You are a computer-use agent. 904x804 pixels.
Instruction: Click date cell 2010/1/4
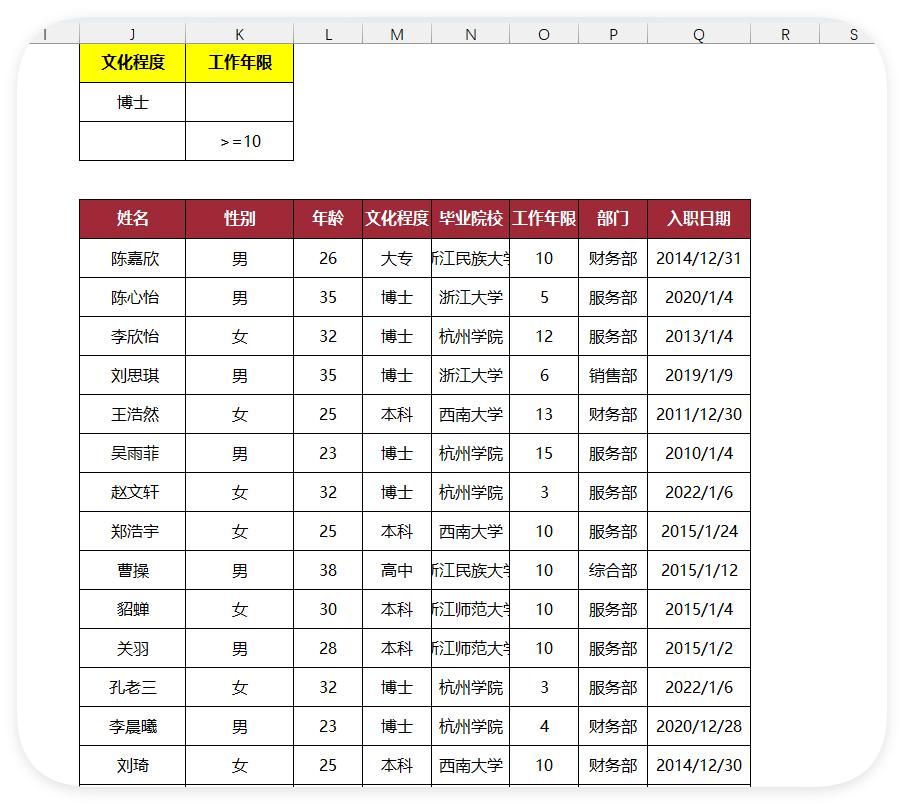pos(699,454)
